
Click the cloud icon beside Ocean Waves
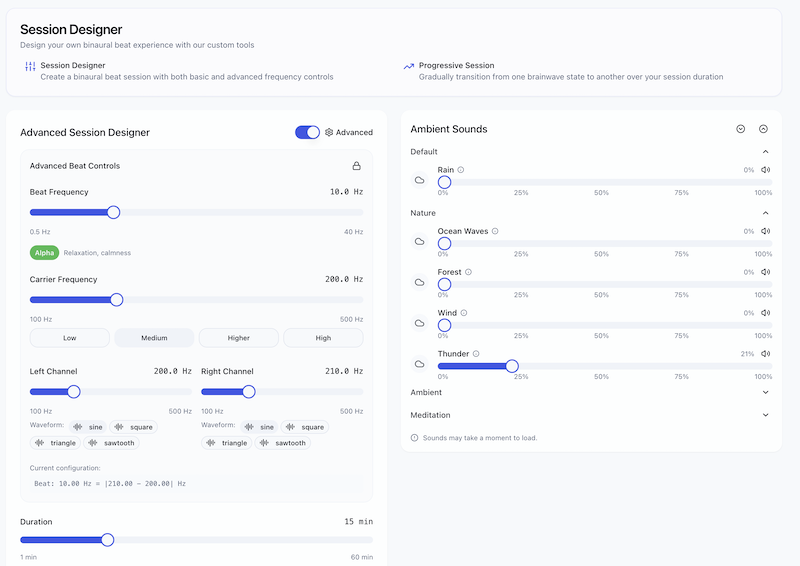click(420, 242)
